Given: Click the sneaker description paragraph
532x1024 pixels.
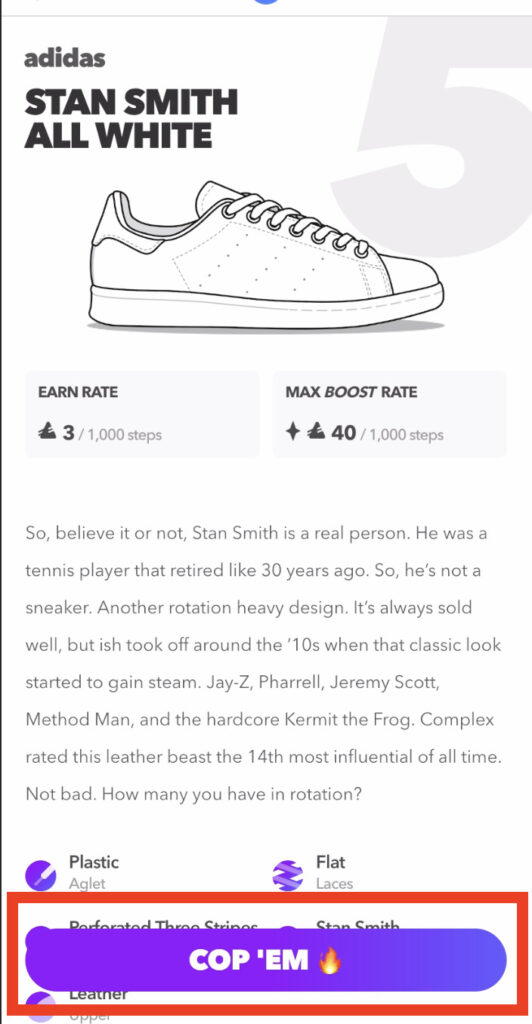Looking at the screenshot, I should 263,664.
